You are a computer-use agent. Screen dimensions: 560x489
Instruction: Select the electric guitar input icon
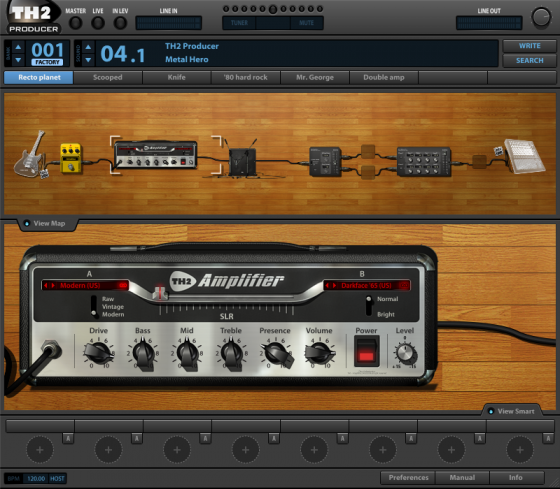30,155
